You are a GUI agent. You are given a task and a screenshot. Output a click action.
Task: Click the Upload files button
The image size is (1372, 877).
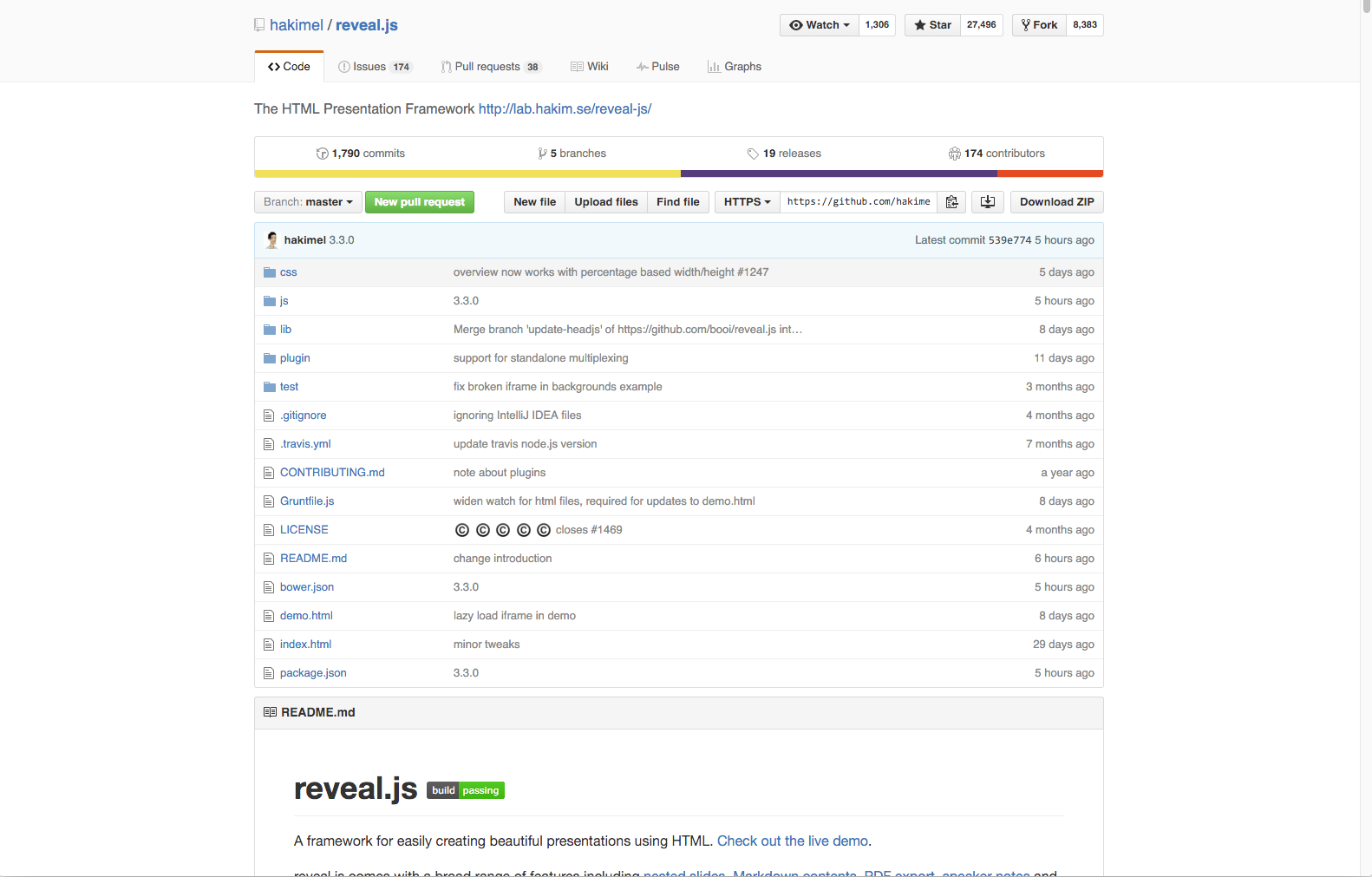(x=606, y=202)
